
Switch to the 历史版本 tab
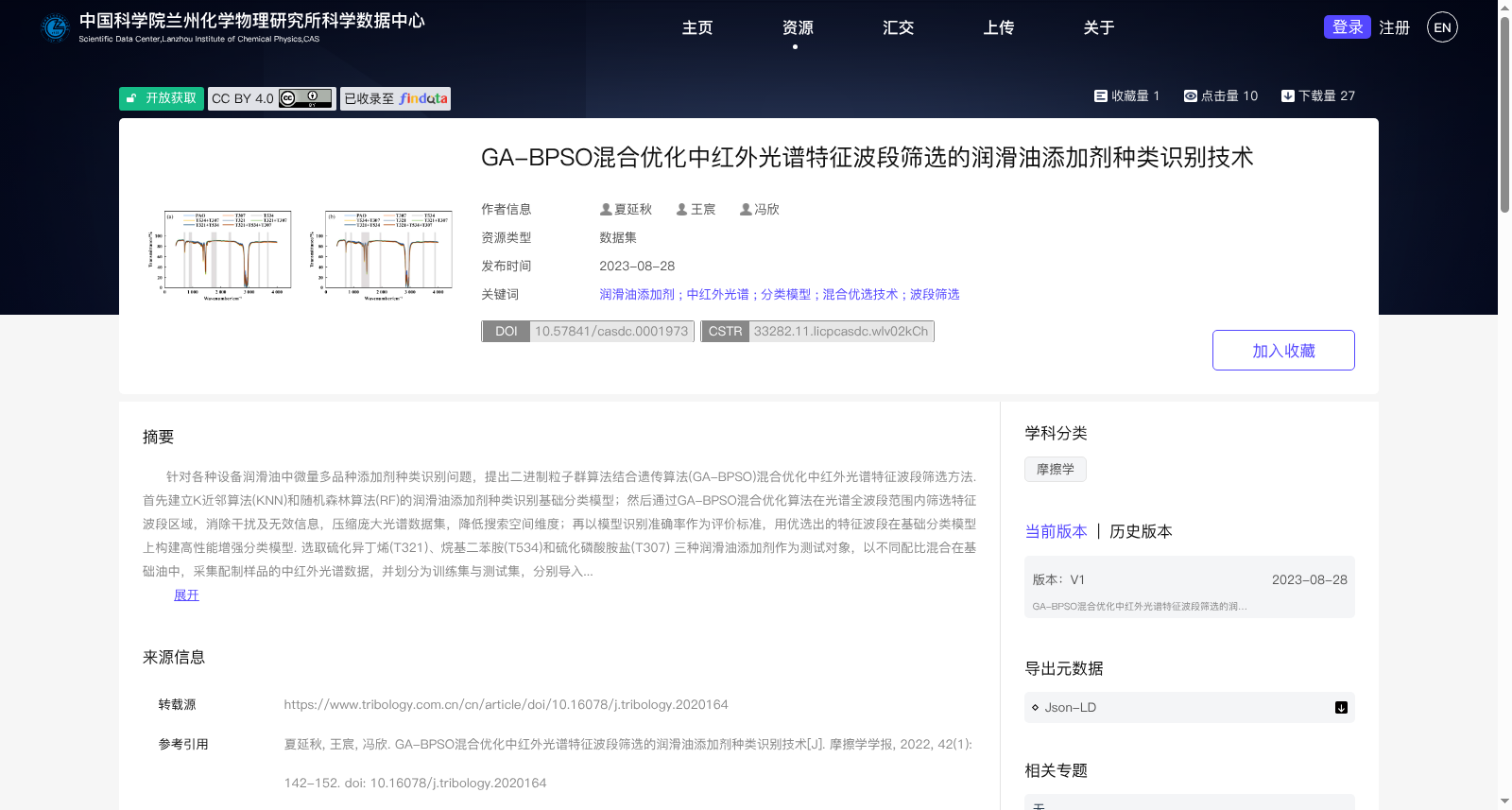(x=1141, y=531)
